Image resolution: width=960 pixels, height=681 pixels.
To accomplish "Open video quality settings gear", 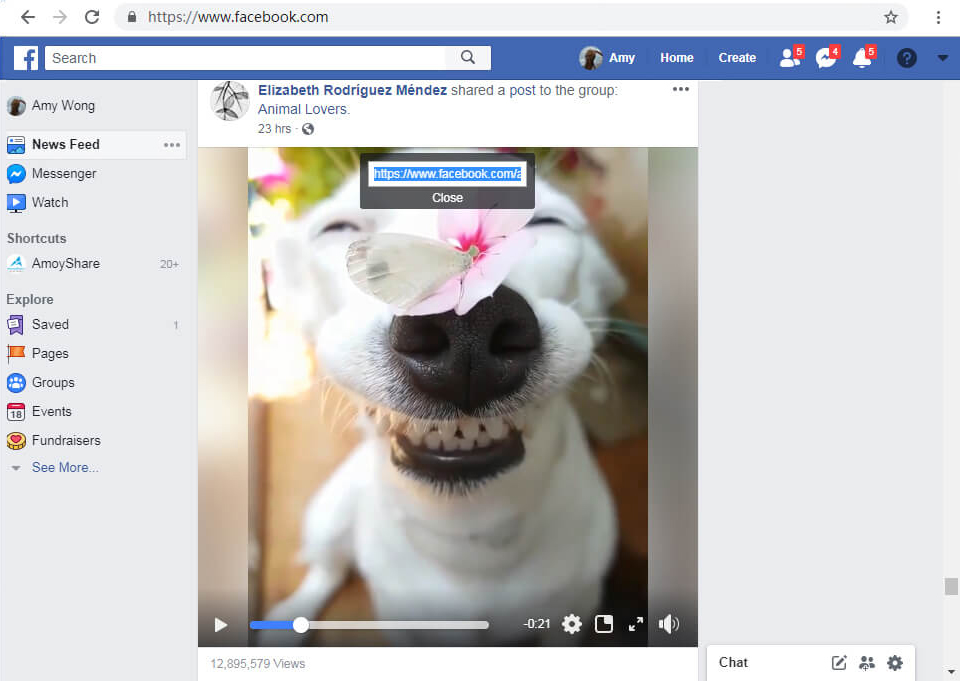I will point(572,624).
